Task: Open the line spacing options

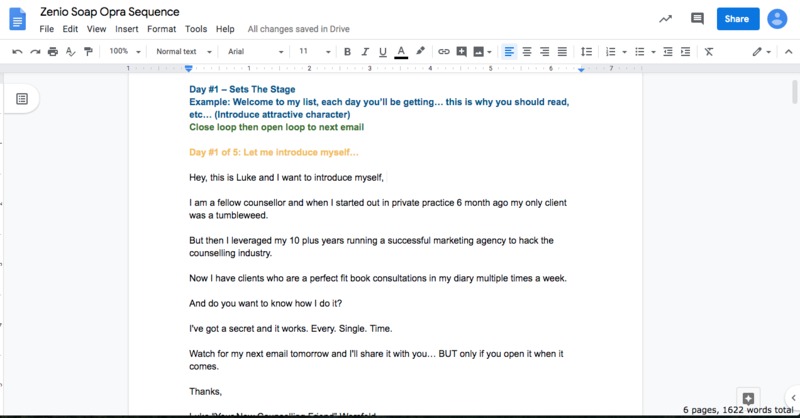Action: point(586,52)
